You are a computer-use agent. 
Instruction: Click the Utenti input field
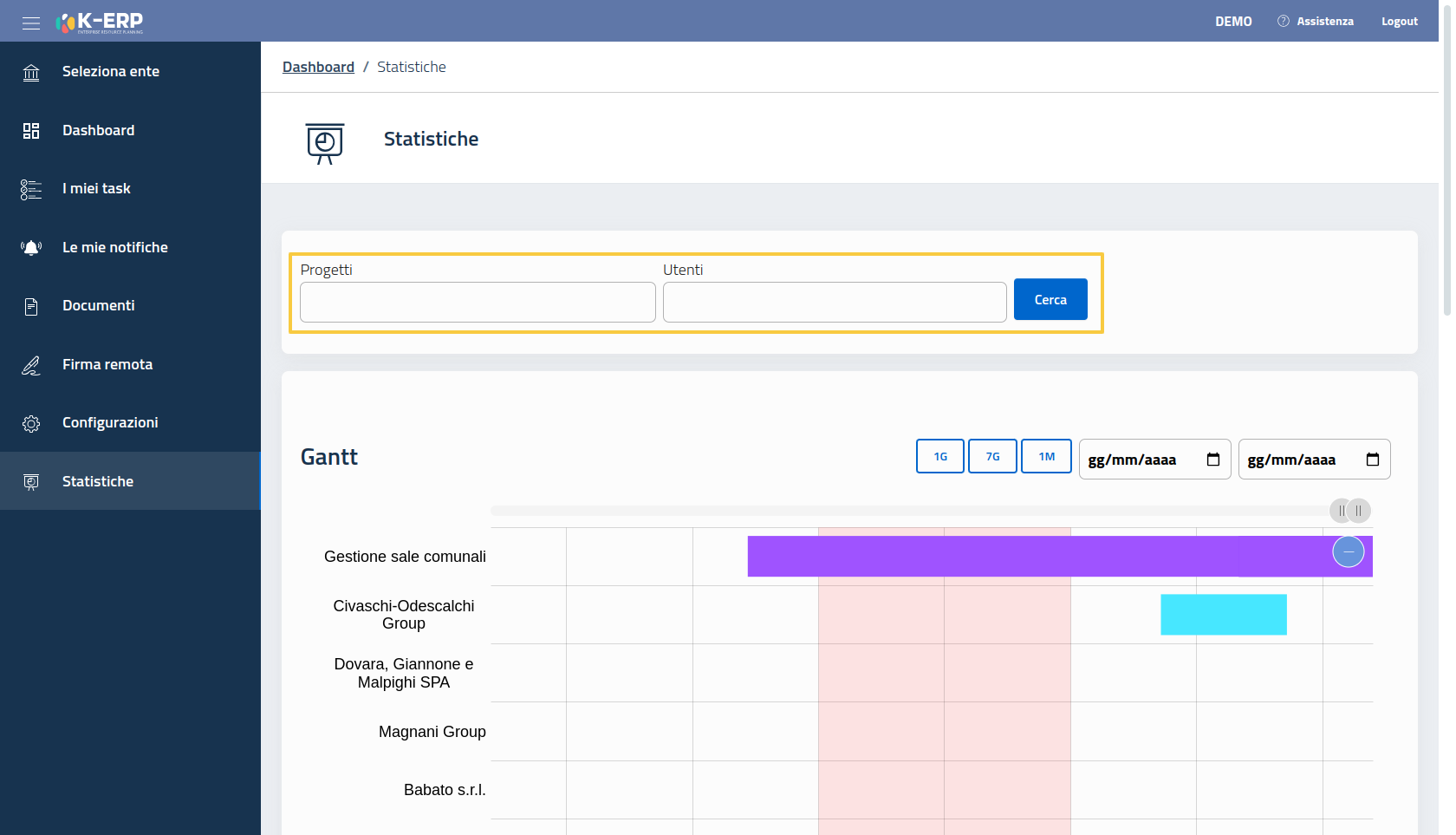(x=835, y=302)
